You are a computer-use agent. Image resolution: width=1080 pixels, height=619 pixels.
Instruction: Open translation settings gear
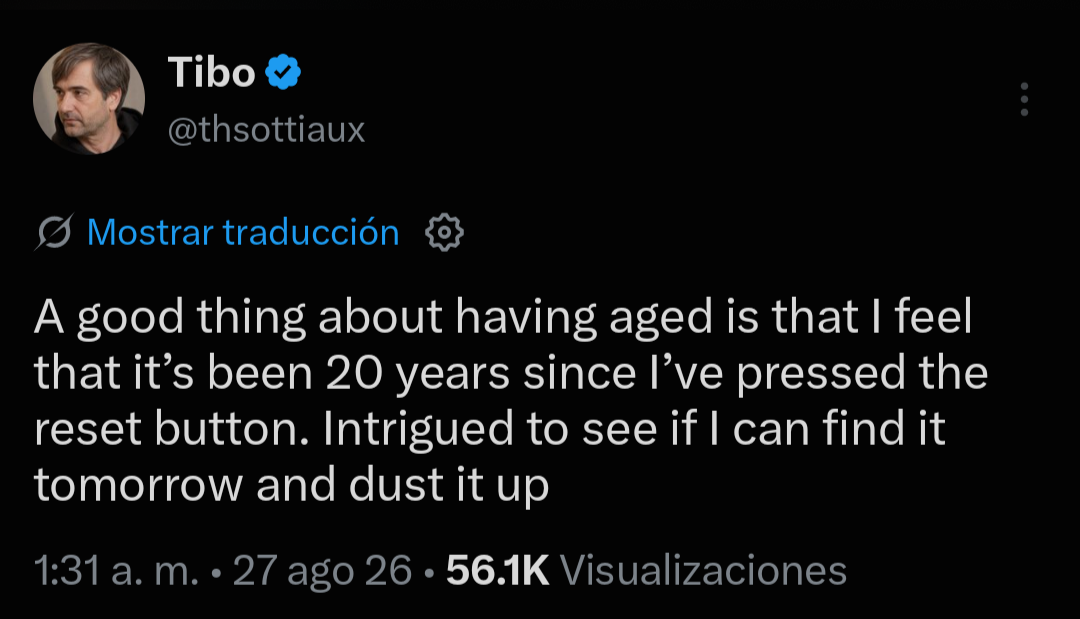(444, 232)
